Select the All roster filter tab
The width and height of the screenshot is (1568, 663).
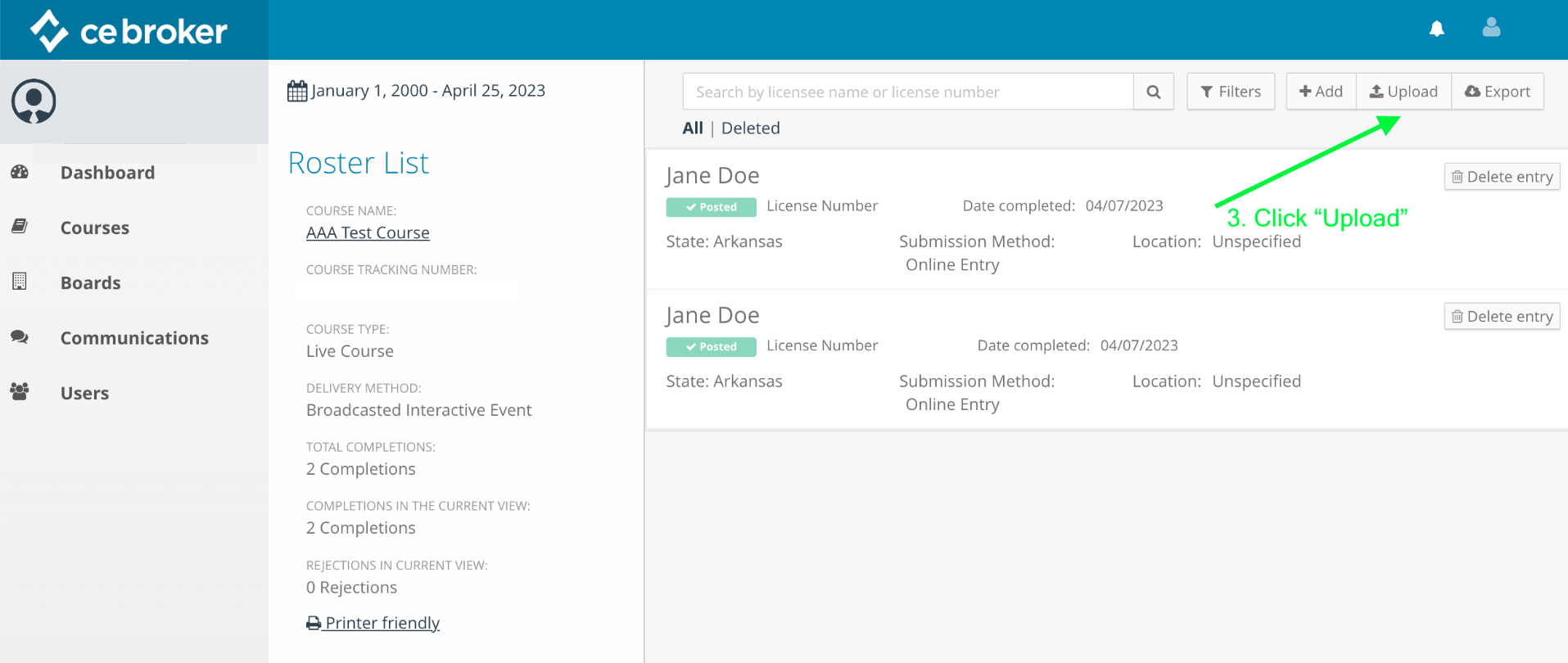692,129
